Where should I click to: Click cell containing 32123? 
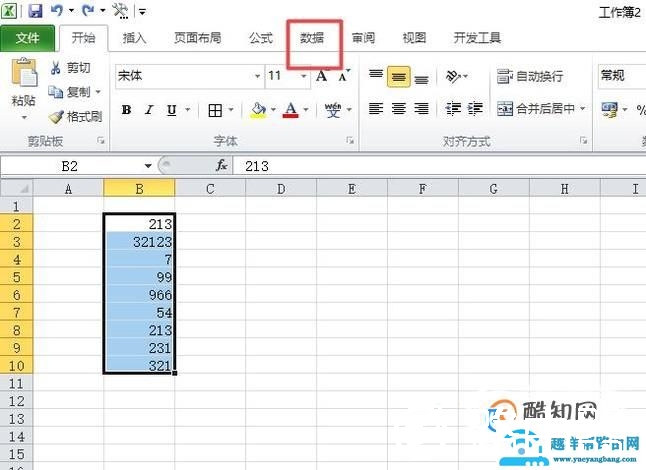click(x=139, y=241)
